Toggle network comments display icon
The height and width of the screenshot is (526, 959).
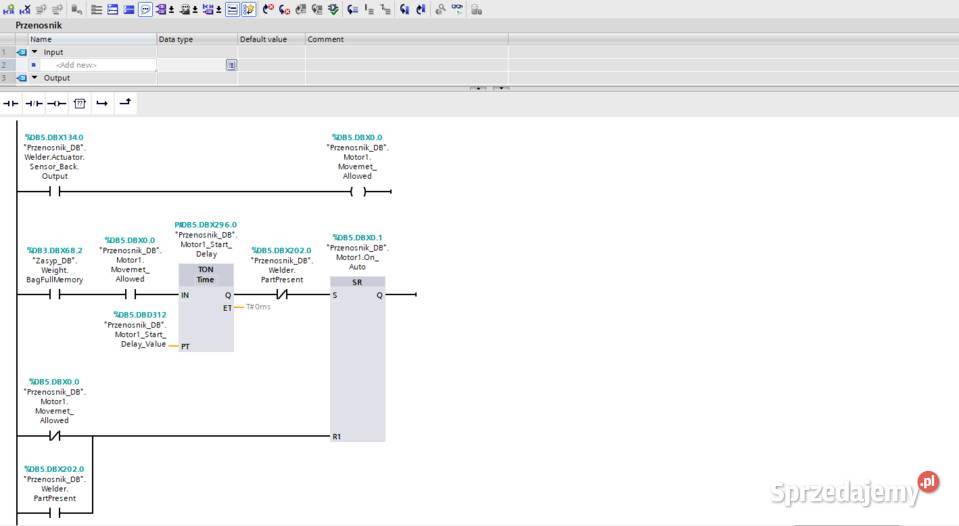pyautogui.click(x=232, y=9)
